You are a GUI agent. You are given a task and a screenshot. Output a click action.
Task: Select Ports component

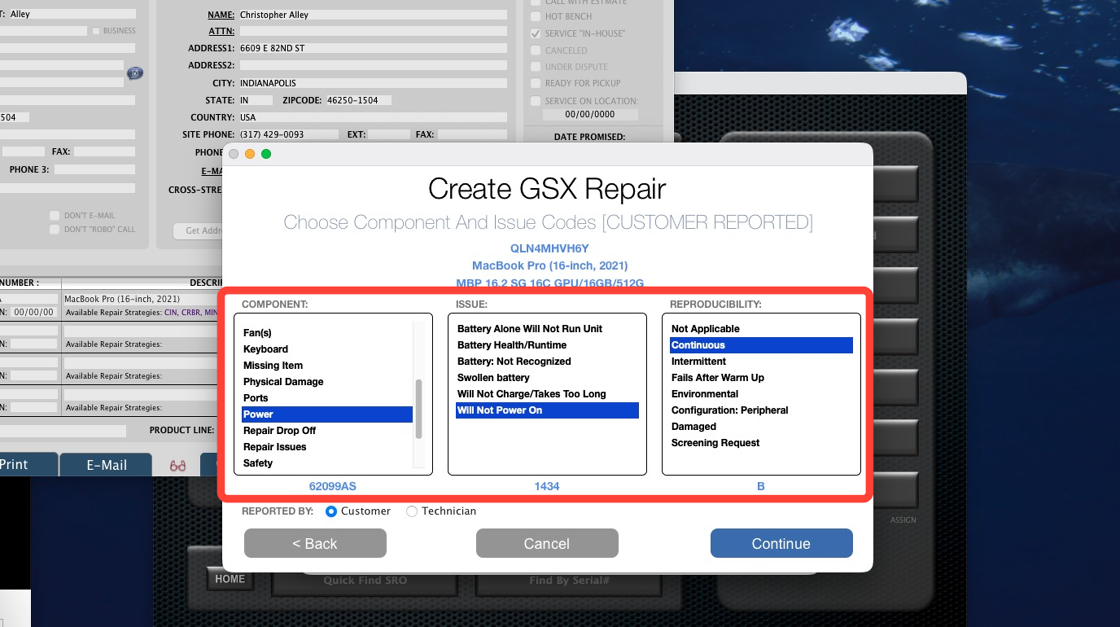coord(327,398)
